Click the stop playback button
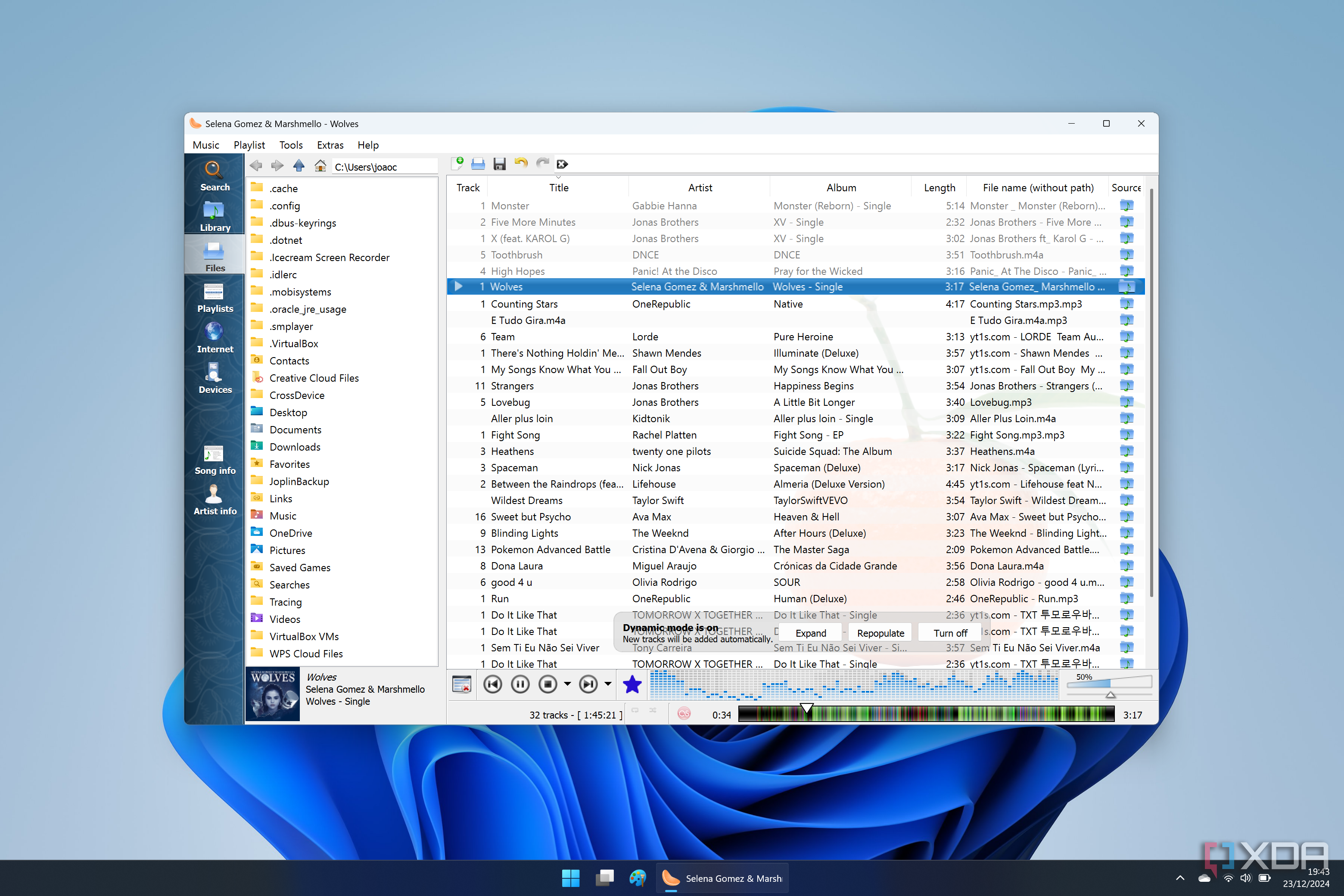The height and width of the screenshot is (896, 1344). coord(548,684)
